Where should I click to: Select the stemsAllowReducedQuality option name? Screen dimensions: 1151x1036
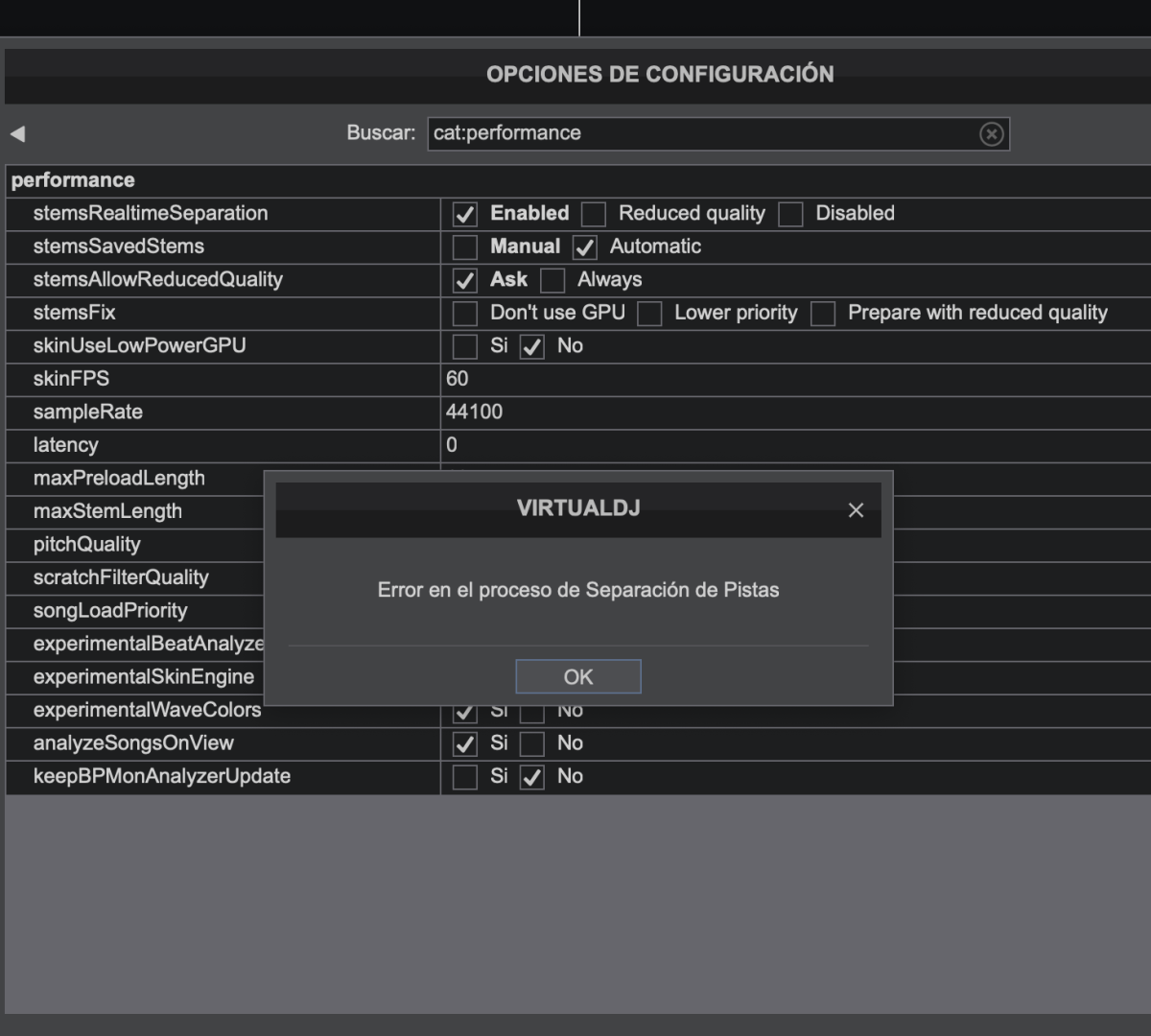(158, 279)
